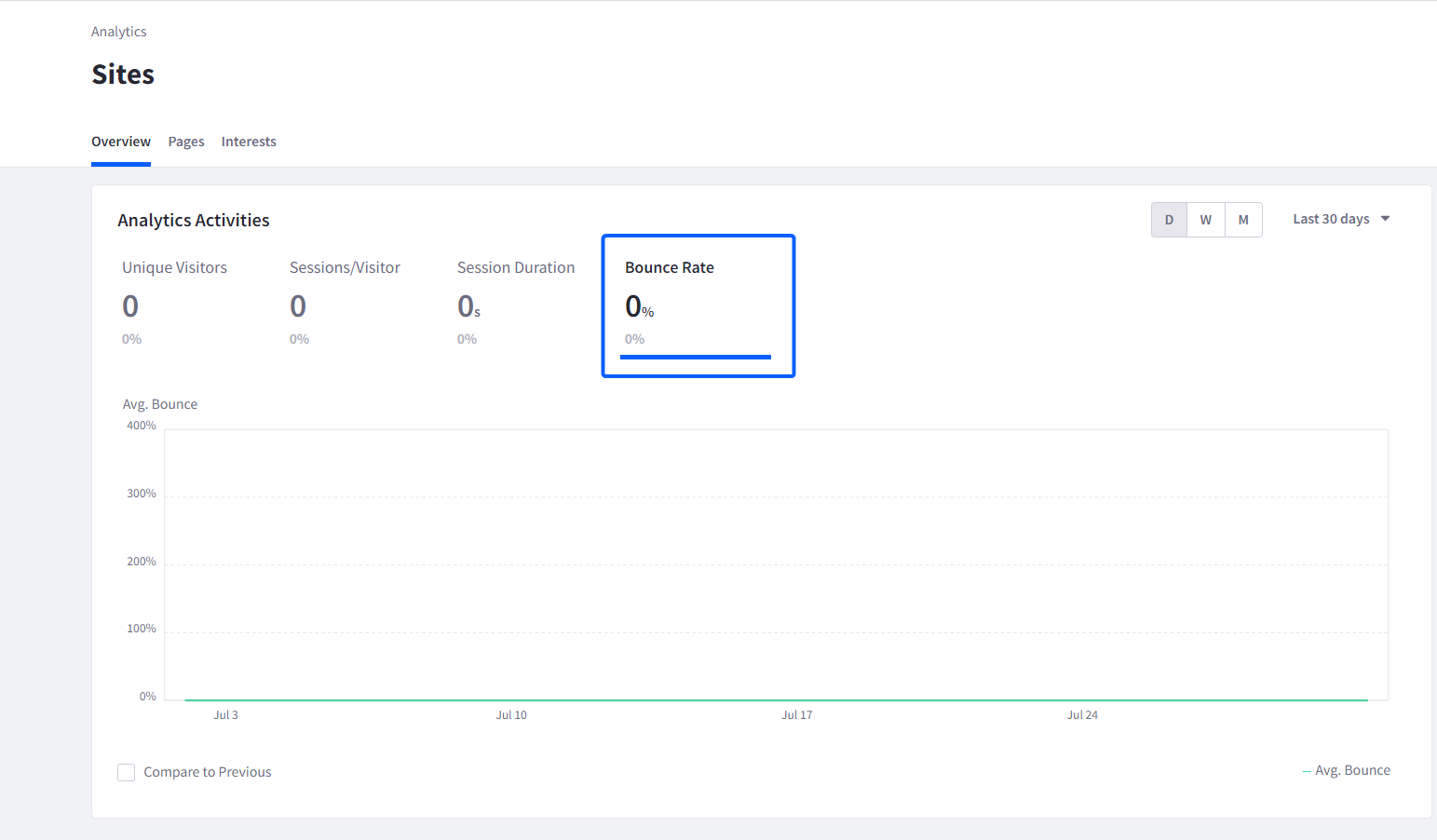Select the W weekly interval button
Image resolution: width=1437 pixels, height=840 pixels.
(1206, 220)
